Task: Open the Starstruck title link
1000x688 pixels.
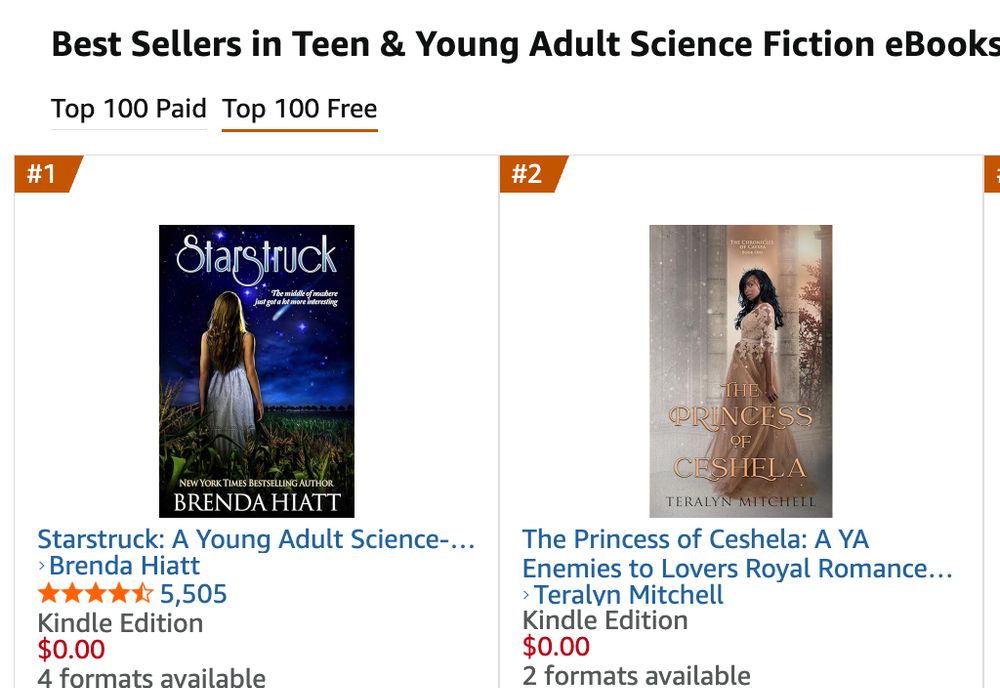Action: tap(255, 539)
